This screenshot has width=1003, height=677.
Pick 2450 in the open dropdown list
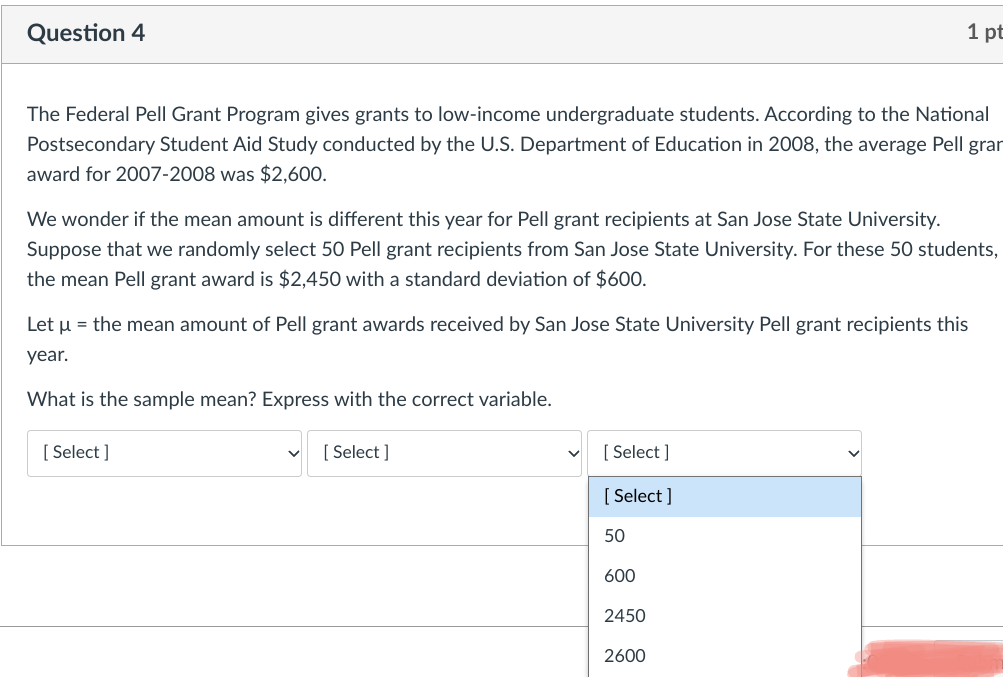click(x=625, y=616)
